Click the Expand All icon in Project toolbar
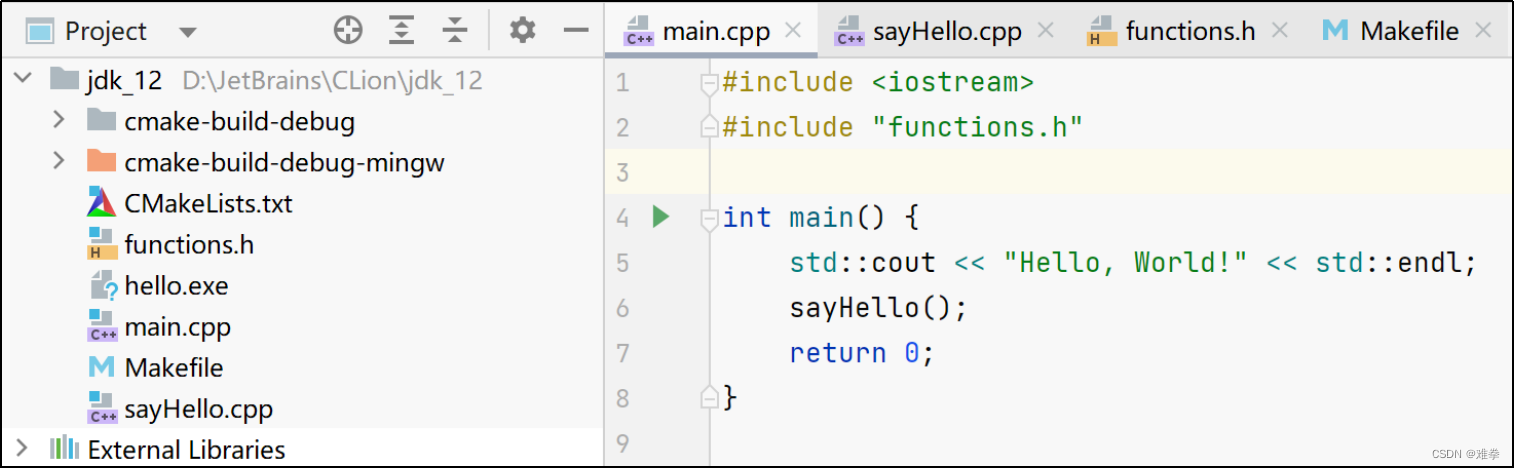 (x=402, y=31)
